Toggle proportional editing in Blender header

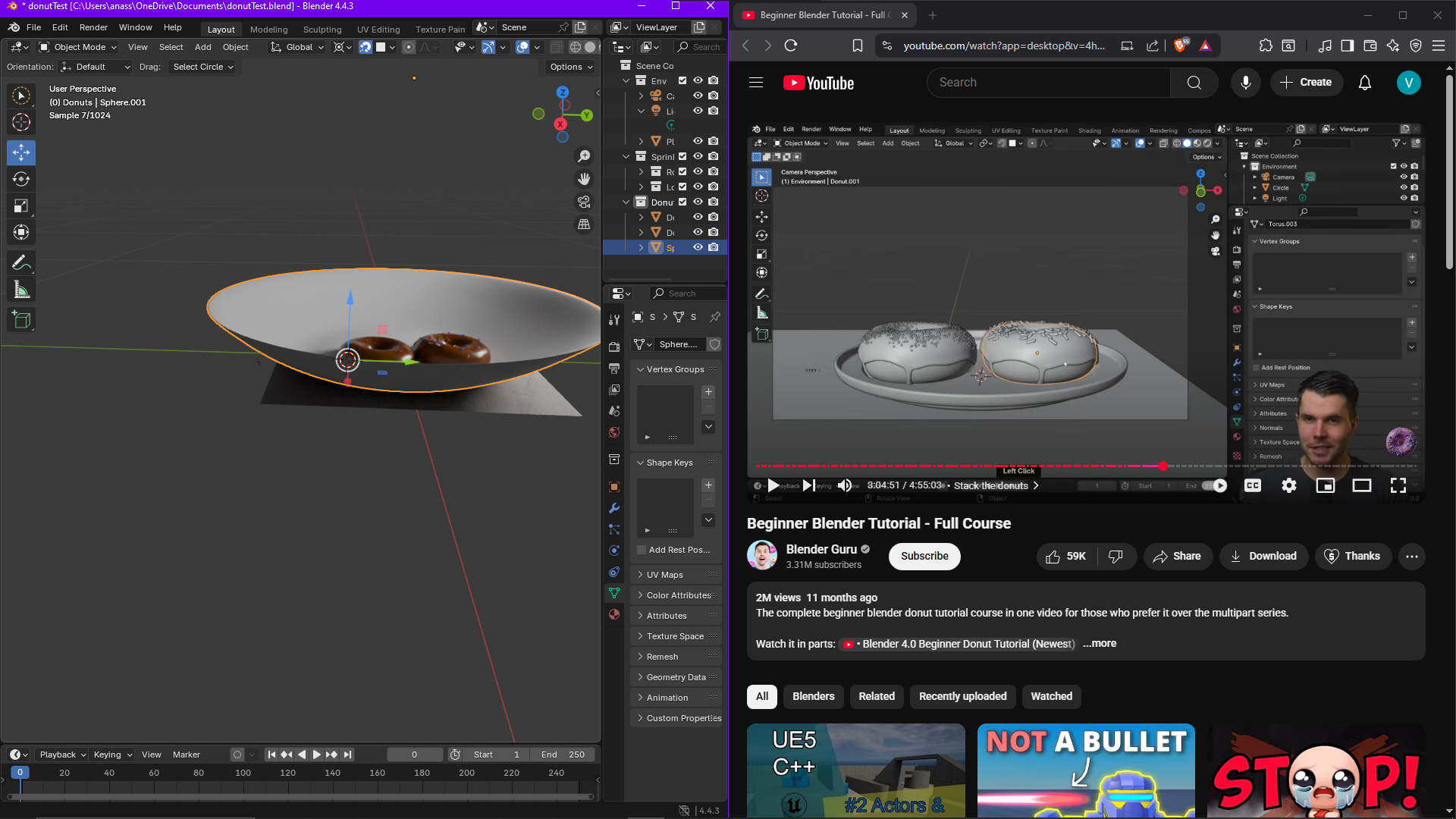click(x=409, y=47)
